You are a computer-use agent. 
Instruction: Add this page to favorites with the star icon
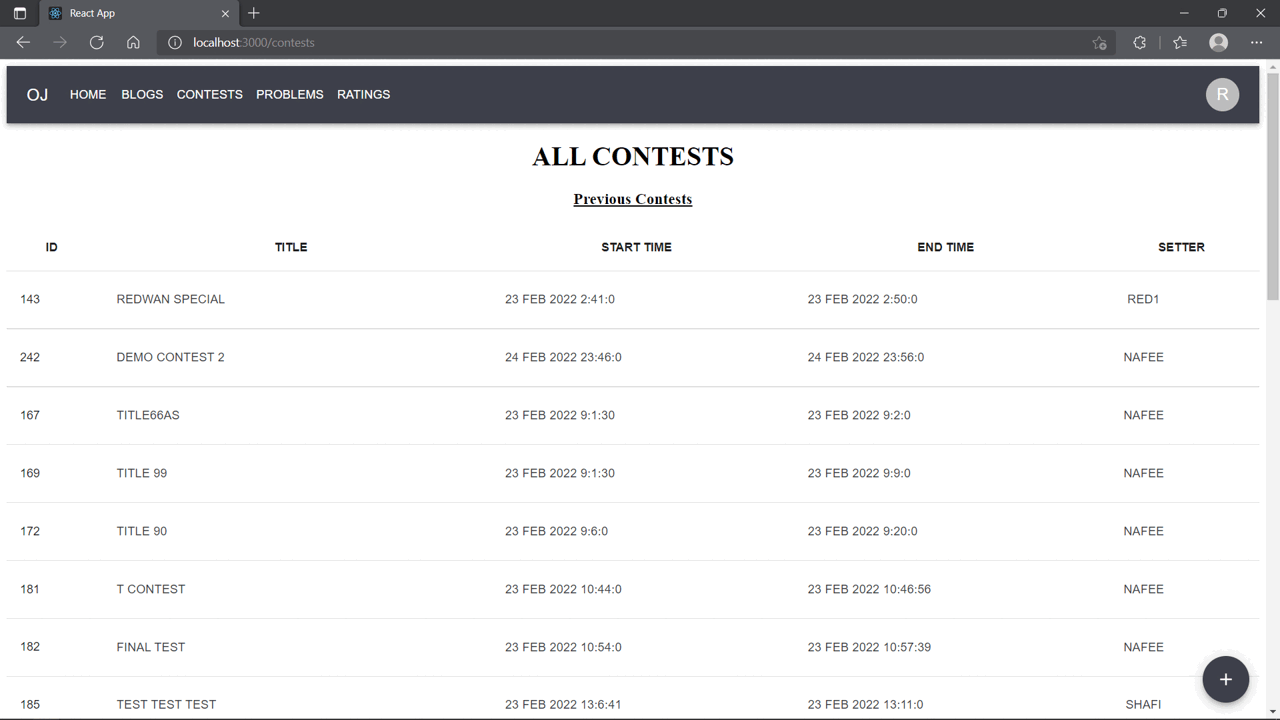tap(1099, 43)
